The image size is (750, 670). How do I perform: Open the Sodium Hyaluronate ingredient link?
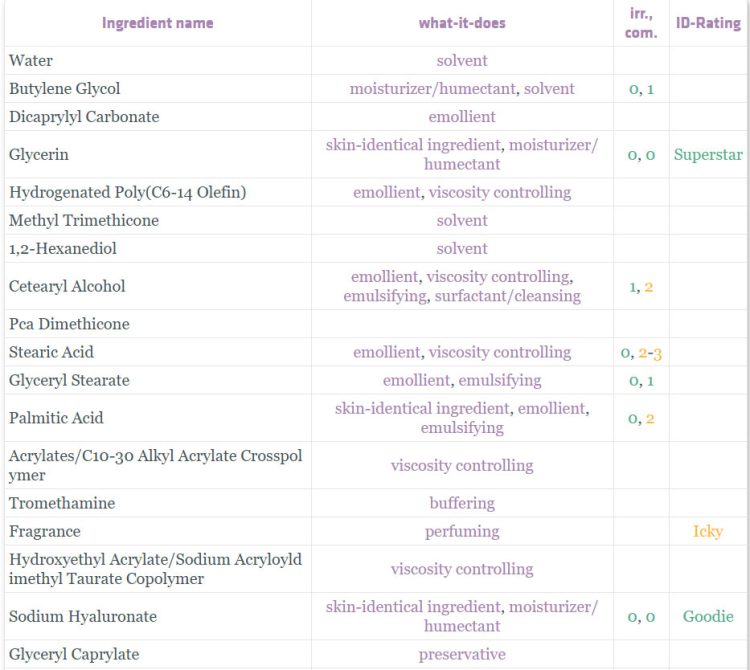(x=83, y=616)
